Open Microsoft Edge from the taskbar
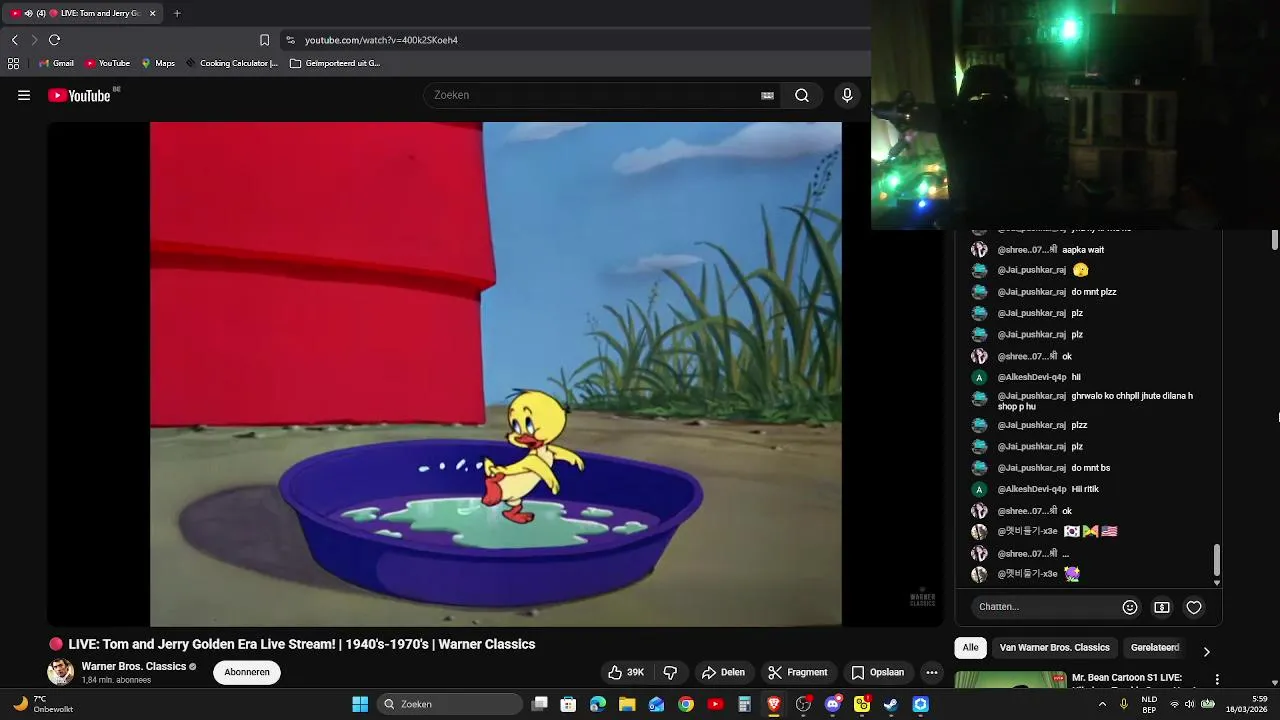 (598, 704)
